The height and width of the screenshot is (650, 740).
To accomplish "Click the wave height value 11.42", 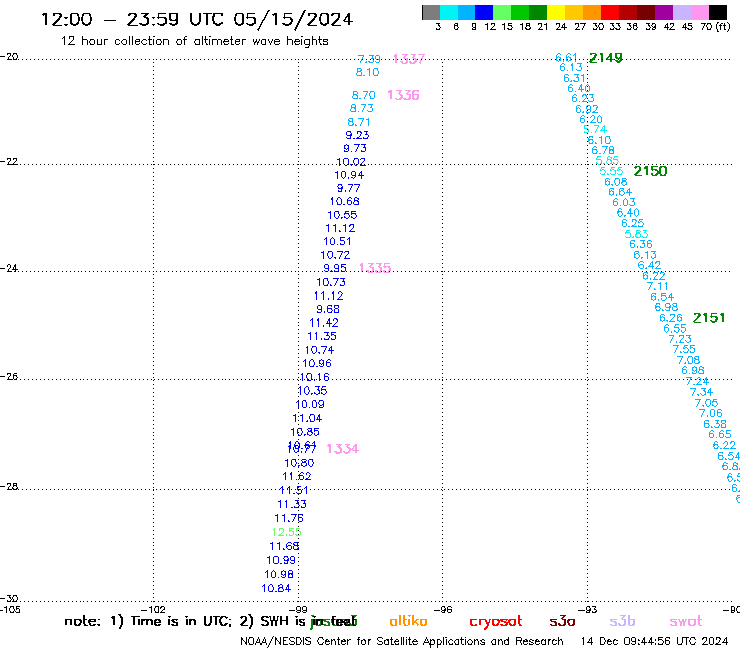I will pyautogui.click(x=324, y=323).
